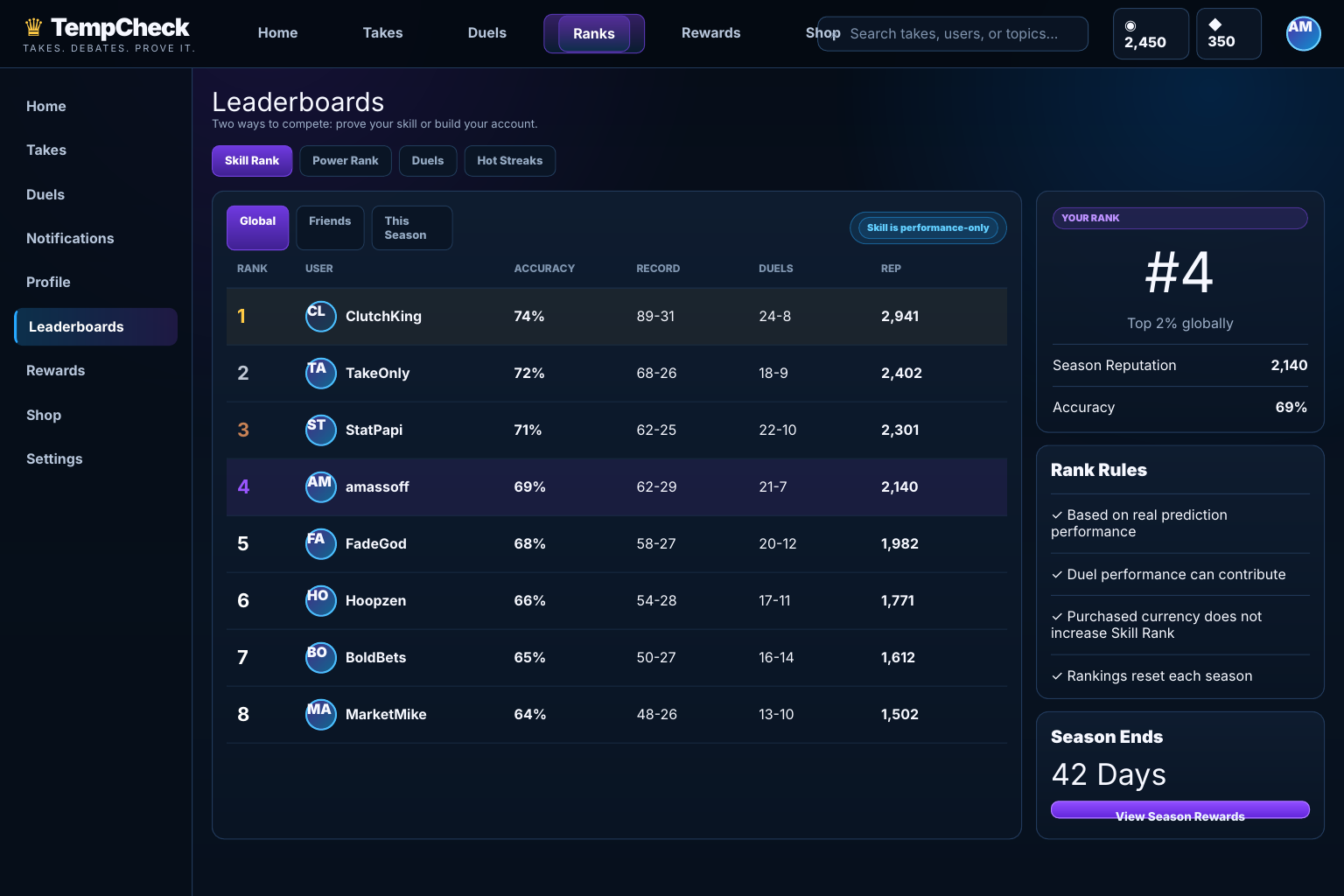Select Leaderboards in the sidebar
This screenshot has width=1344, height=896.
(x=96, y=326)
